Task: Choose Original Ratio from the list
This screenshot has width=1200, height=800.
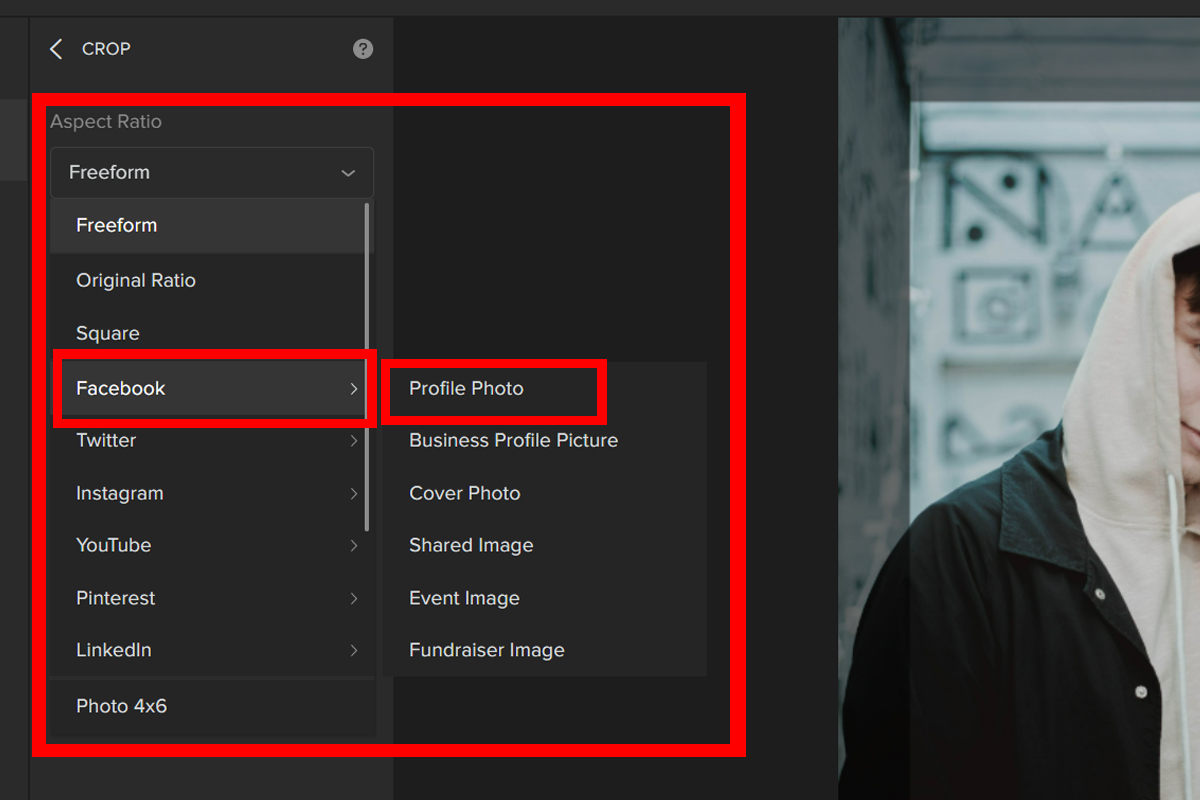Action: point(136,281)
